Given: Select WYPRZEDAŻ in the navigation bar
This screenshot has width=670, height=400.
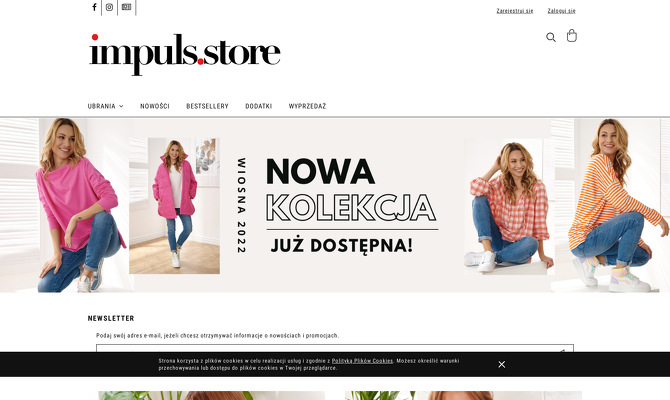Looking at the screenshot, I should pos(307,106).
